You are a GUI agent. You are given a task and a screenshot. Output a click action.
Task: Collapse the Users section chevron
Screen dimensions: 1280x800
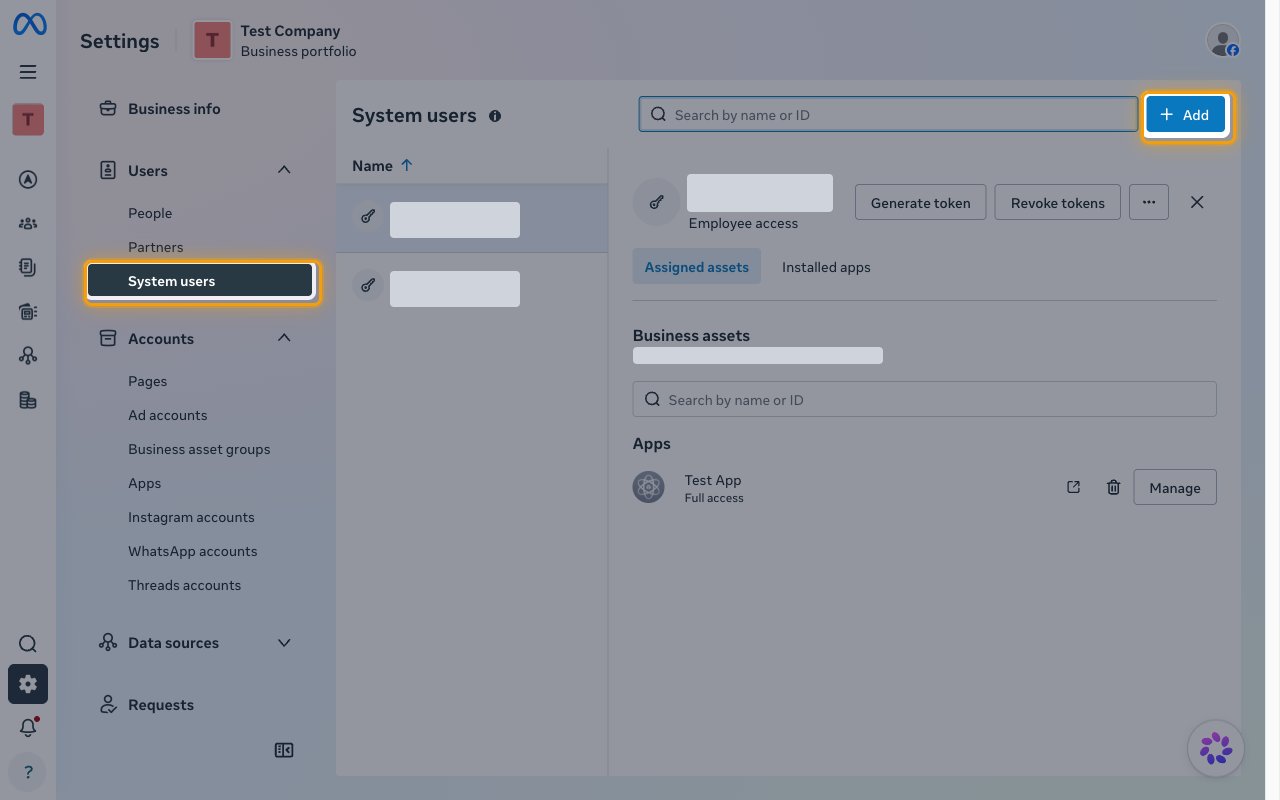coord(284,170)
